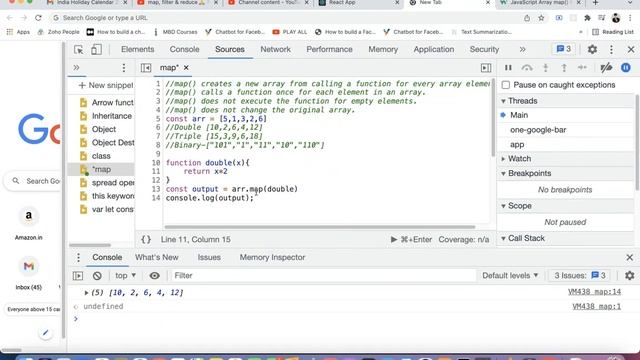Open Chrome extensions puzzle icon
This screenshot has width=640, height=360.
click(587, 18)
